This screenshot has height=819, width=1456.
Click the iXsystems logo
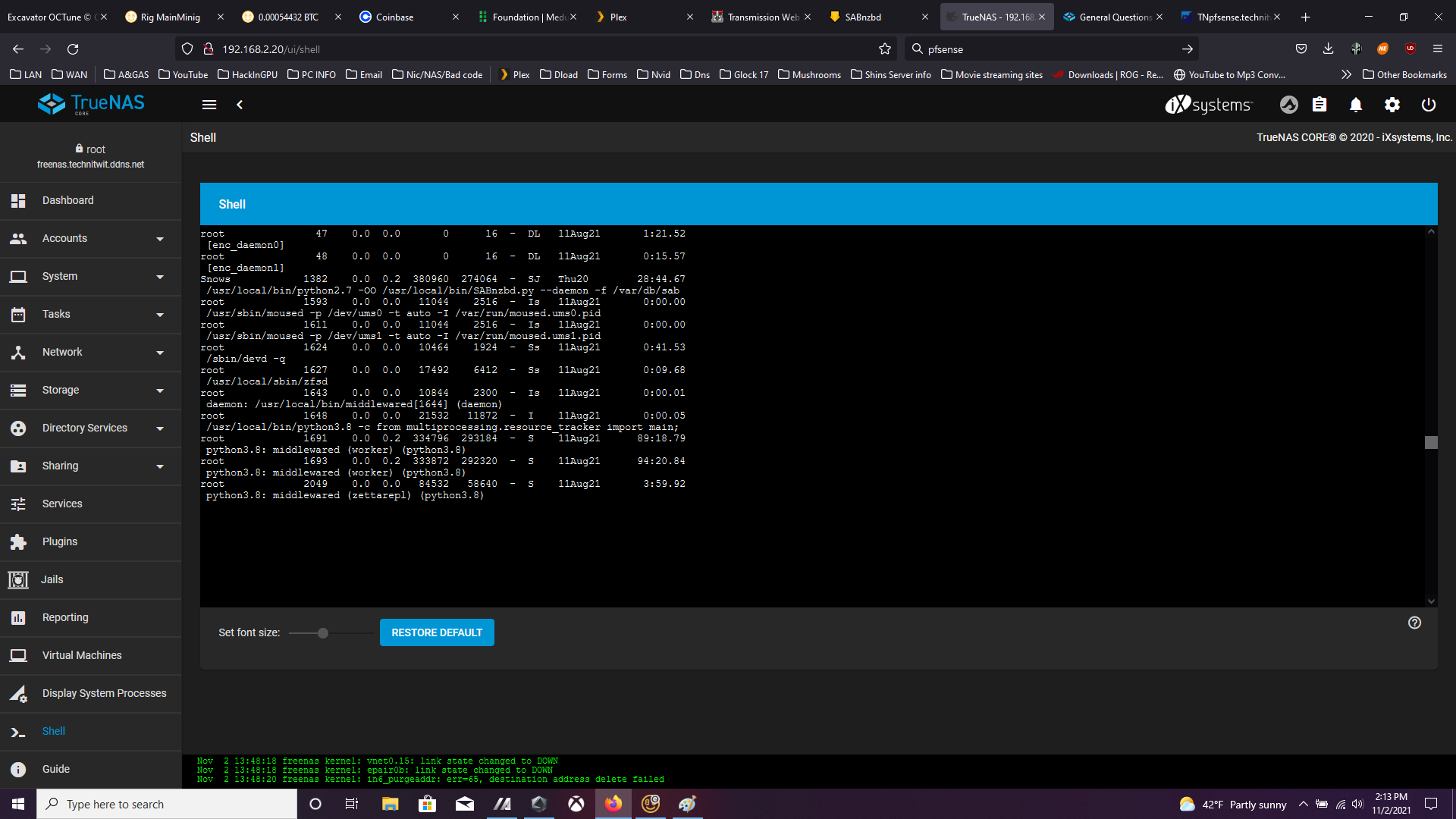1209,105
